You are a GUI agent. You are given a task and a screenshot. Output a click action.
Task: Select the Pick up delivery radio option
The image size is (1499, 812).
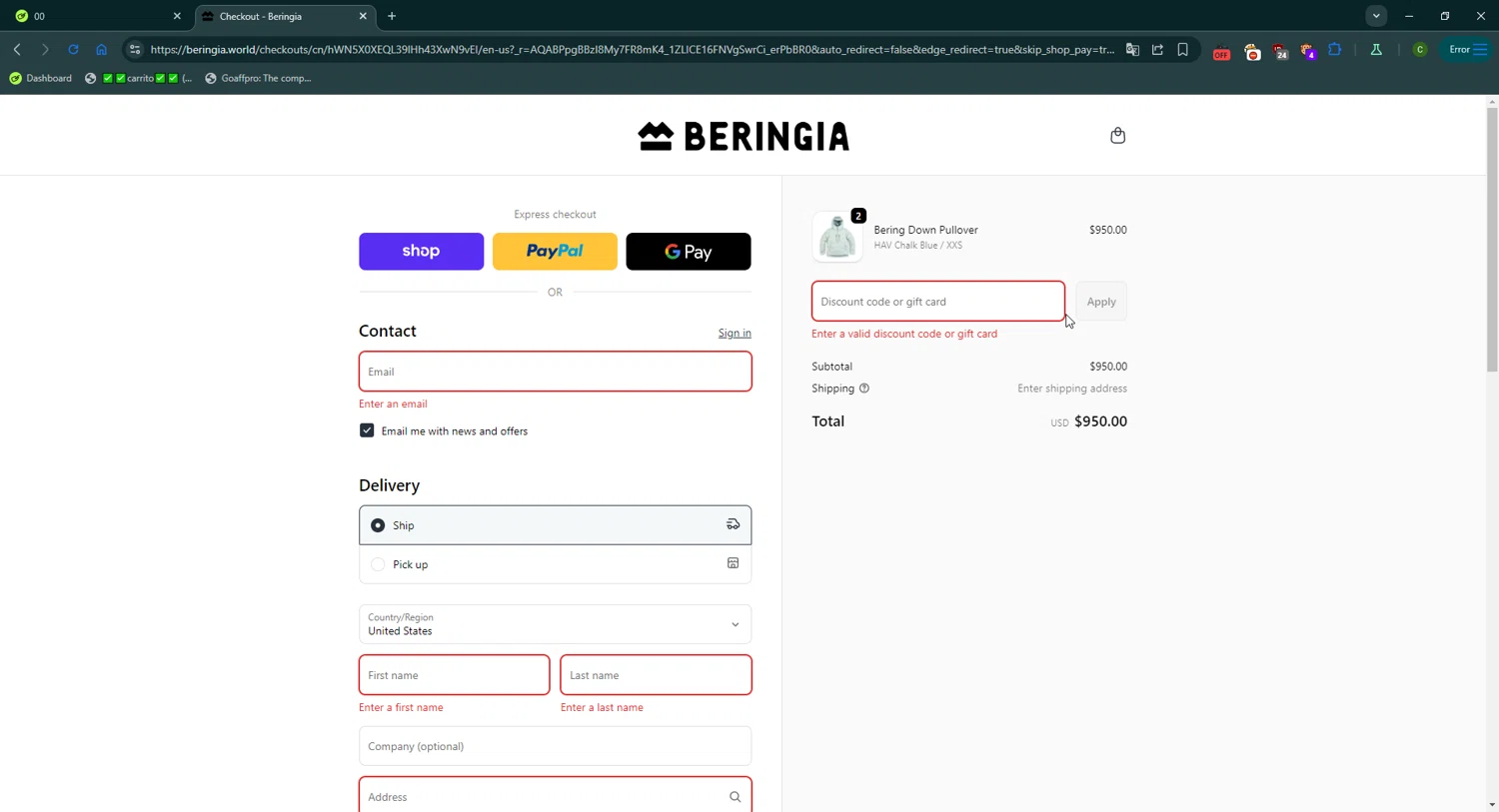(x=378, y=564)
